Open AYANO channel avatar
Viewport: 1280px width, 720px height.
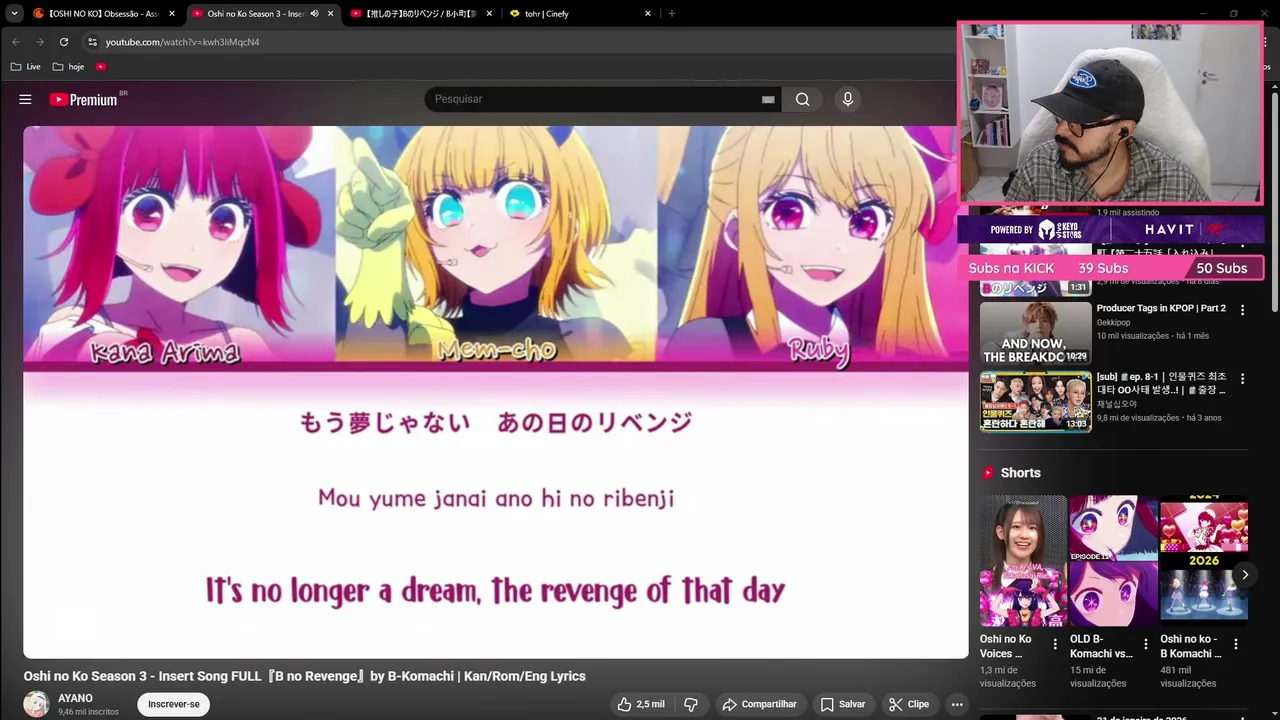tap(37, 704)
